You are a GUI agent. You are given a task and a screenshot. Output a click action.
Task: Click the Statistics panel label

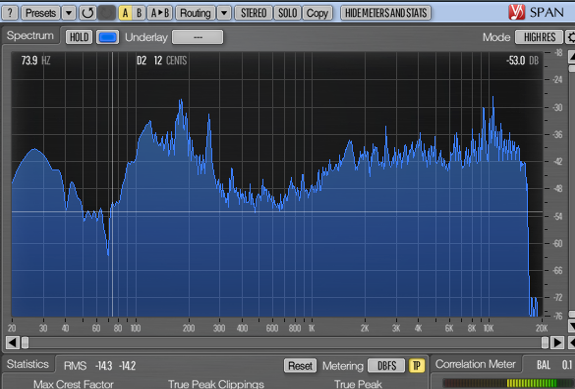[28, 364]
